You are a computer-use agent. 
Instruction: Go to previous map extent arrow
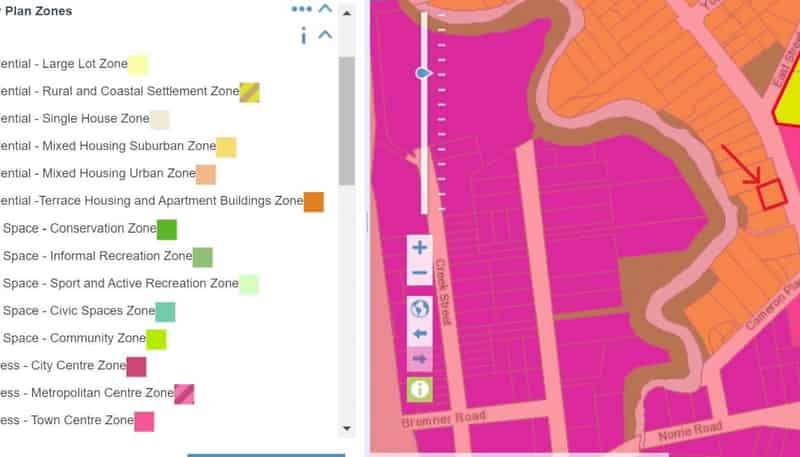[419, 334]
